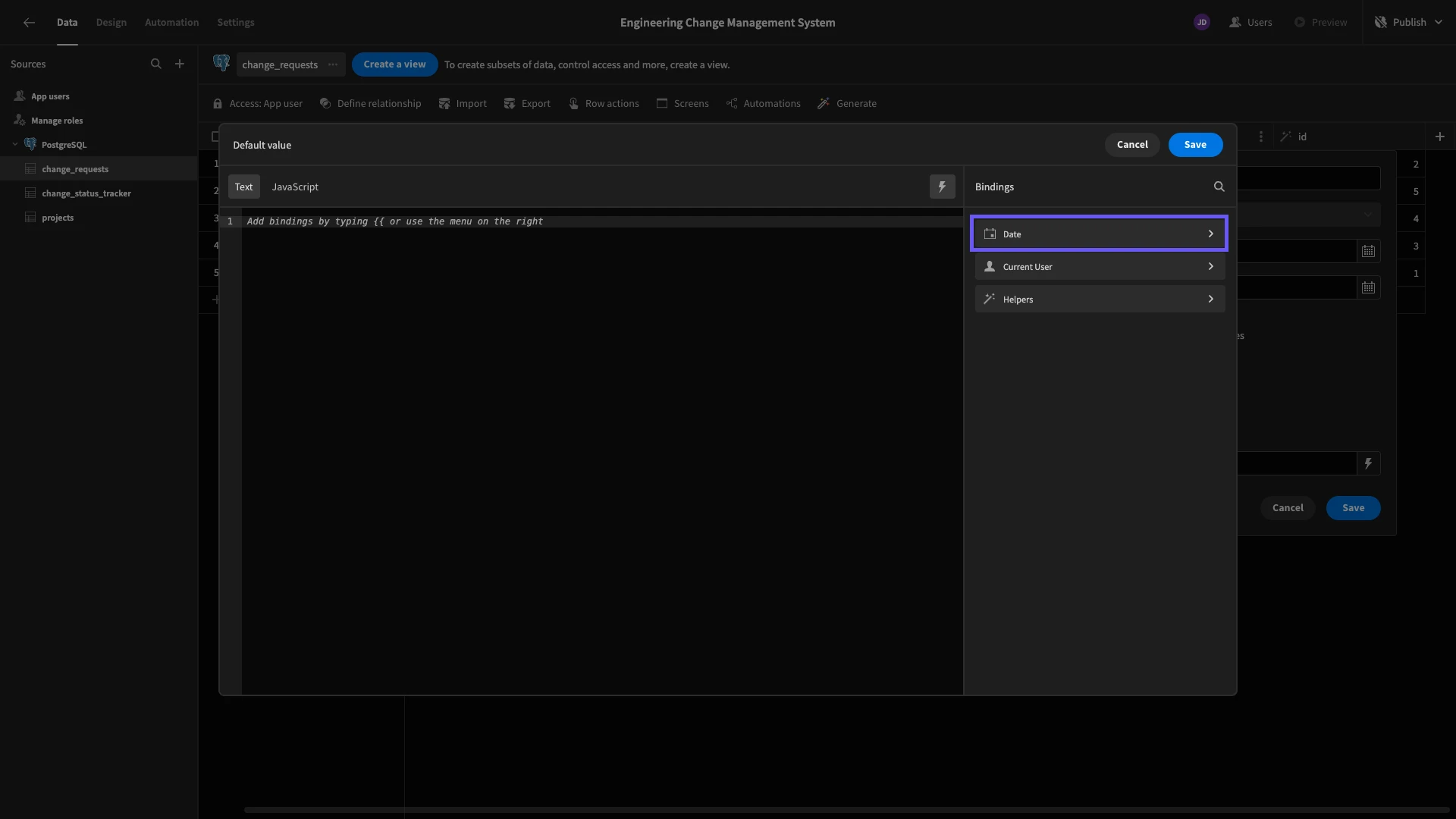Open the Automations toolbar item
Image resolution: width=1456 pixels, height=819 pixels.
[763, 104]
